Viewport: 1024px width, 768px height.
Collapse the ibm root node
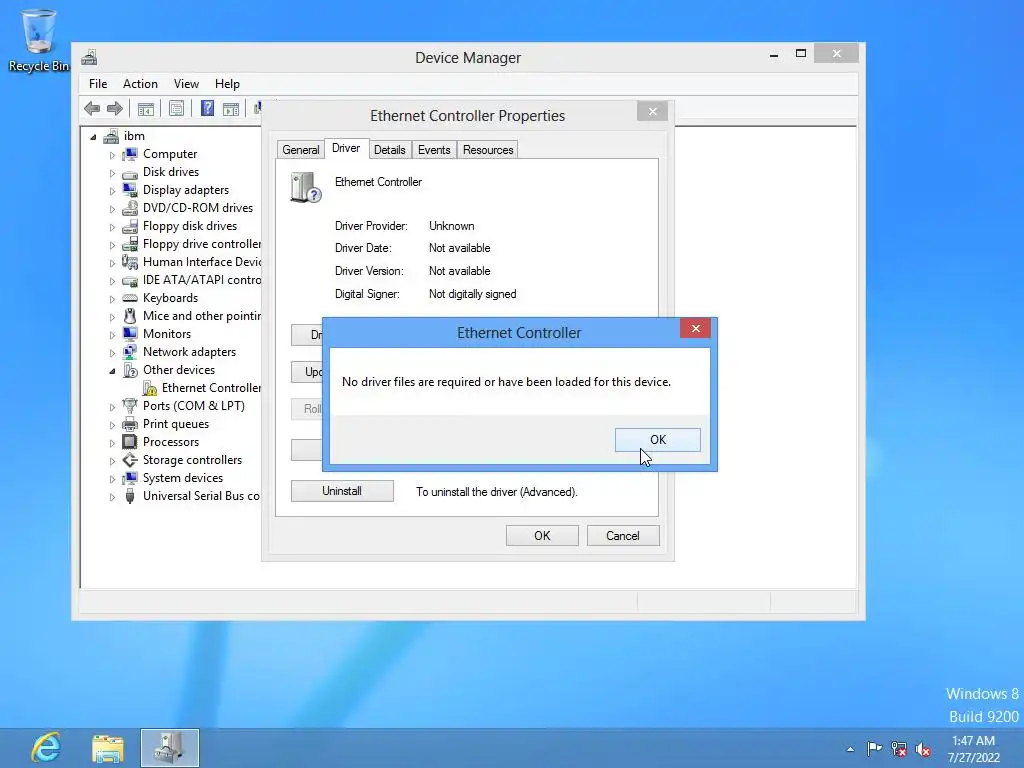coord(93,137)
